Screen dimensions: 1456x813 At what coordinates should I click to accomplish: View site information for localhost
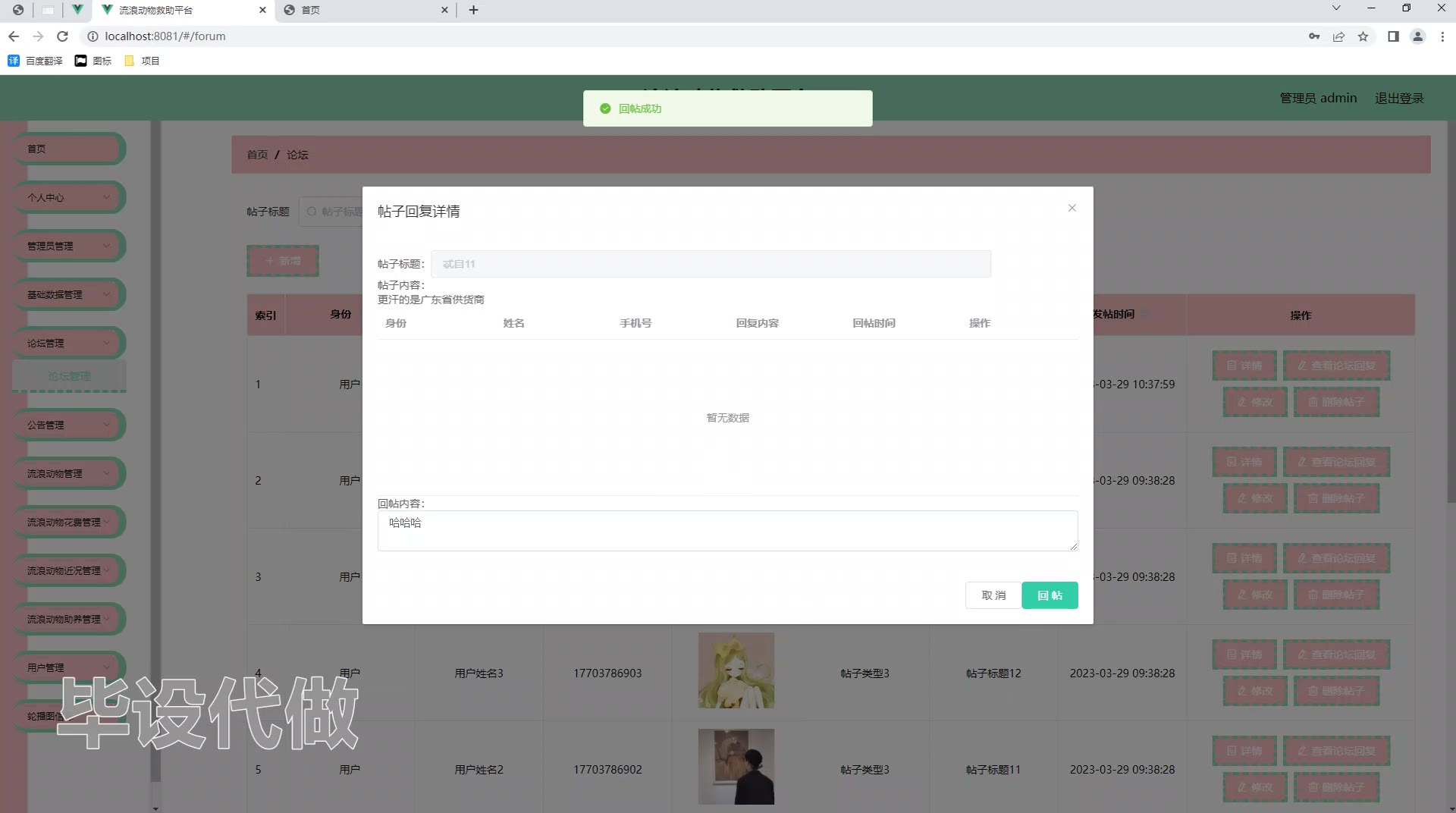pyautogui.click(x=93, y=36)
